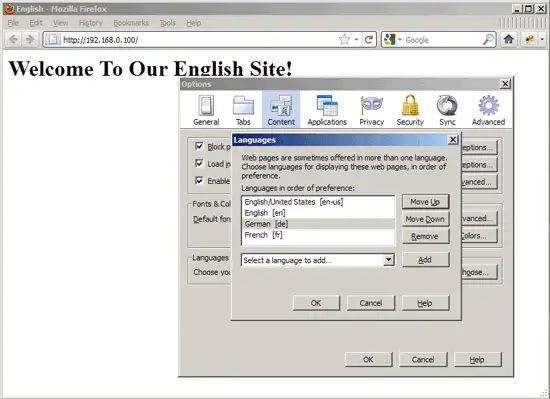
Task: Click the Add language button
Action: click(x=425, y=260)
